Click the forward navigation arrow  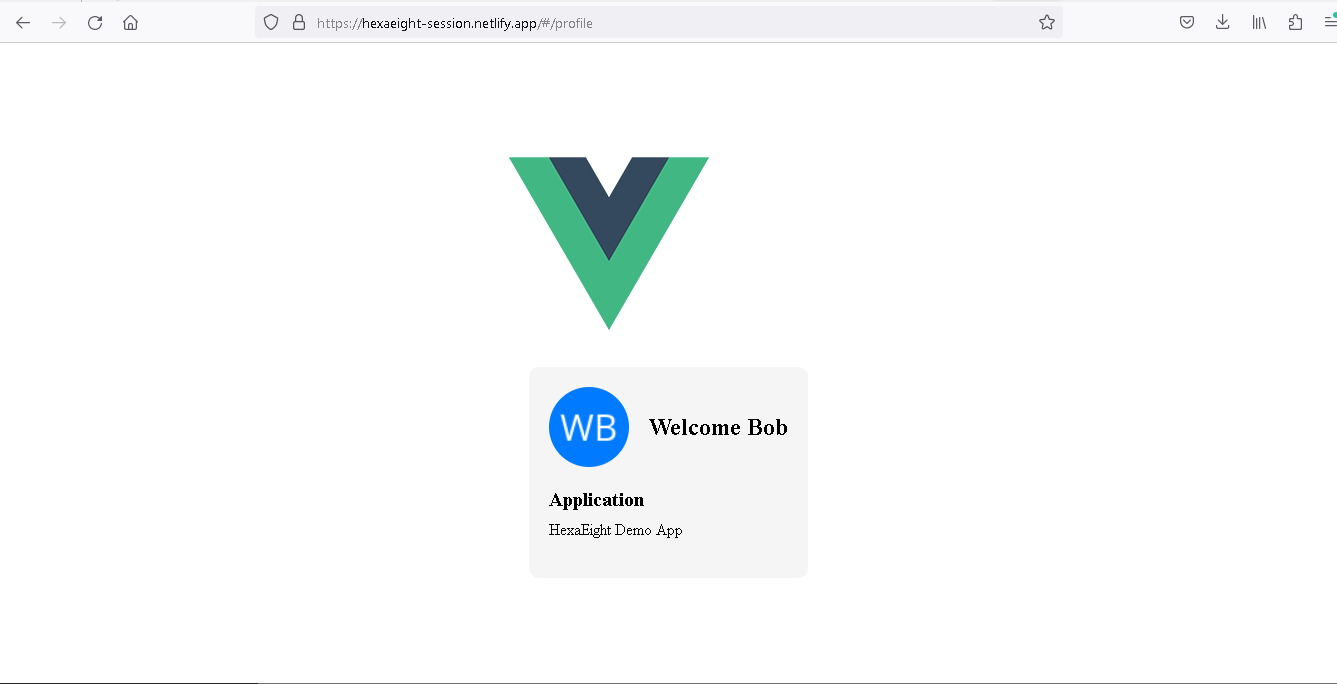click(59, 23)
